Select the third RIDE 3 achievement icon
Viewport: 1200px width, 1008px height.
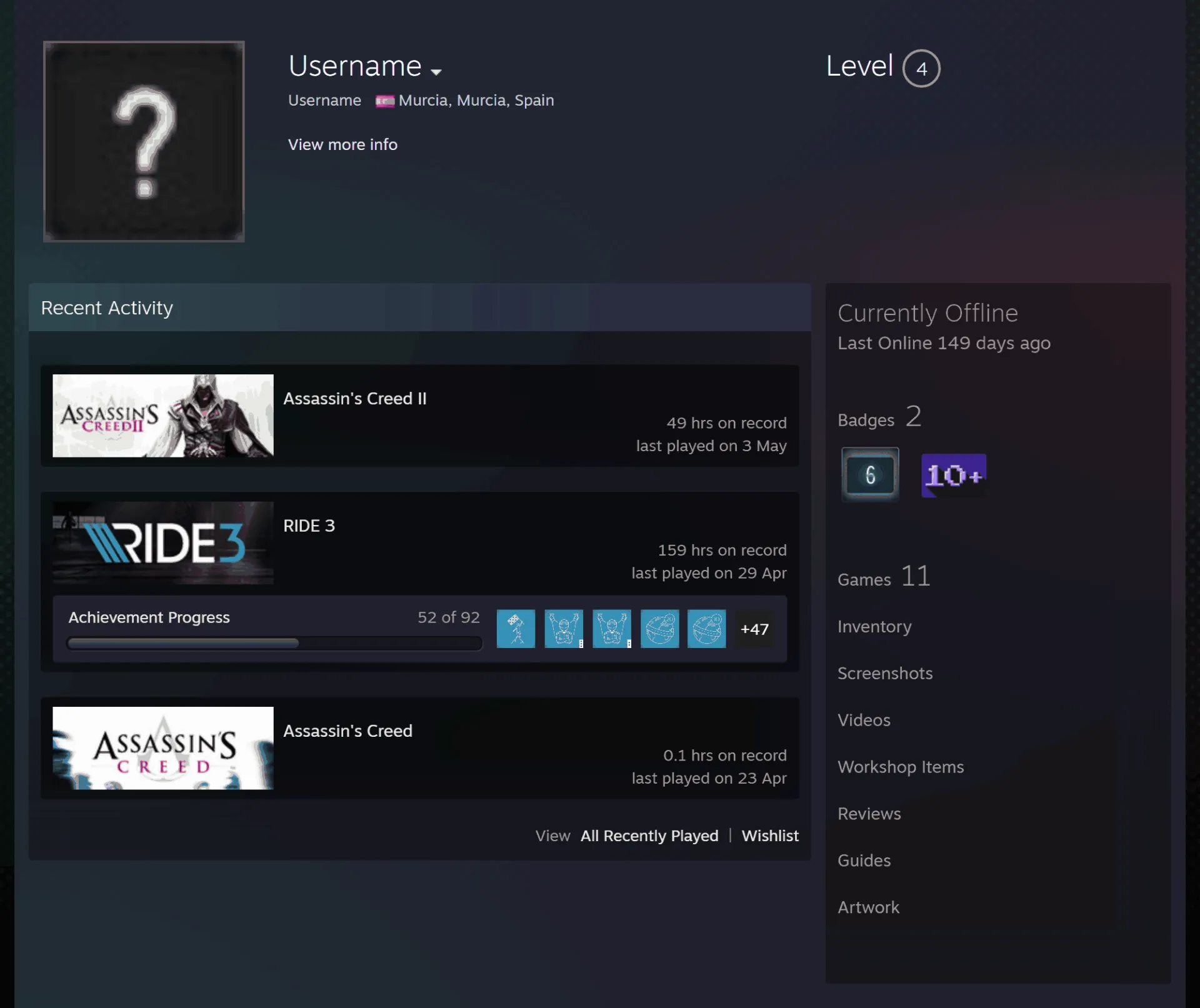pyautogui.click(x=611, y=629)
